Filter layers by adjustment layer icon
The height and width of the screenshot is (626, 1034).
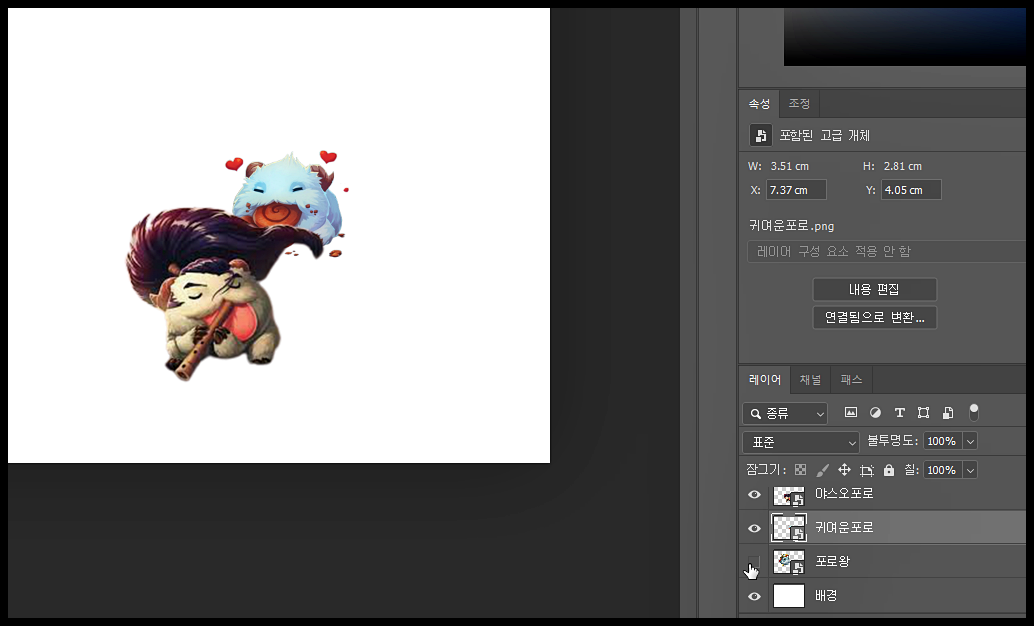click(x=875, y=413)
